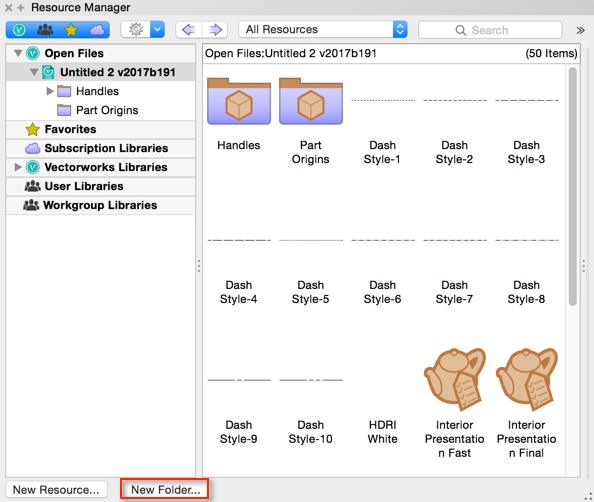Toggle subscription libraries cloud filter icon
Image resolution: width=594 pixels, height=502 pixels.
(97, 30)
